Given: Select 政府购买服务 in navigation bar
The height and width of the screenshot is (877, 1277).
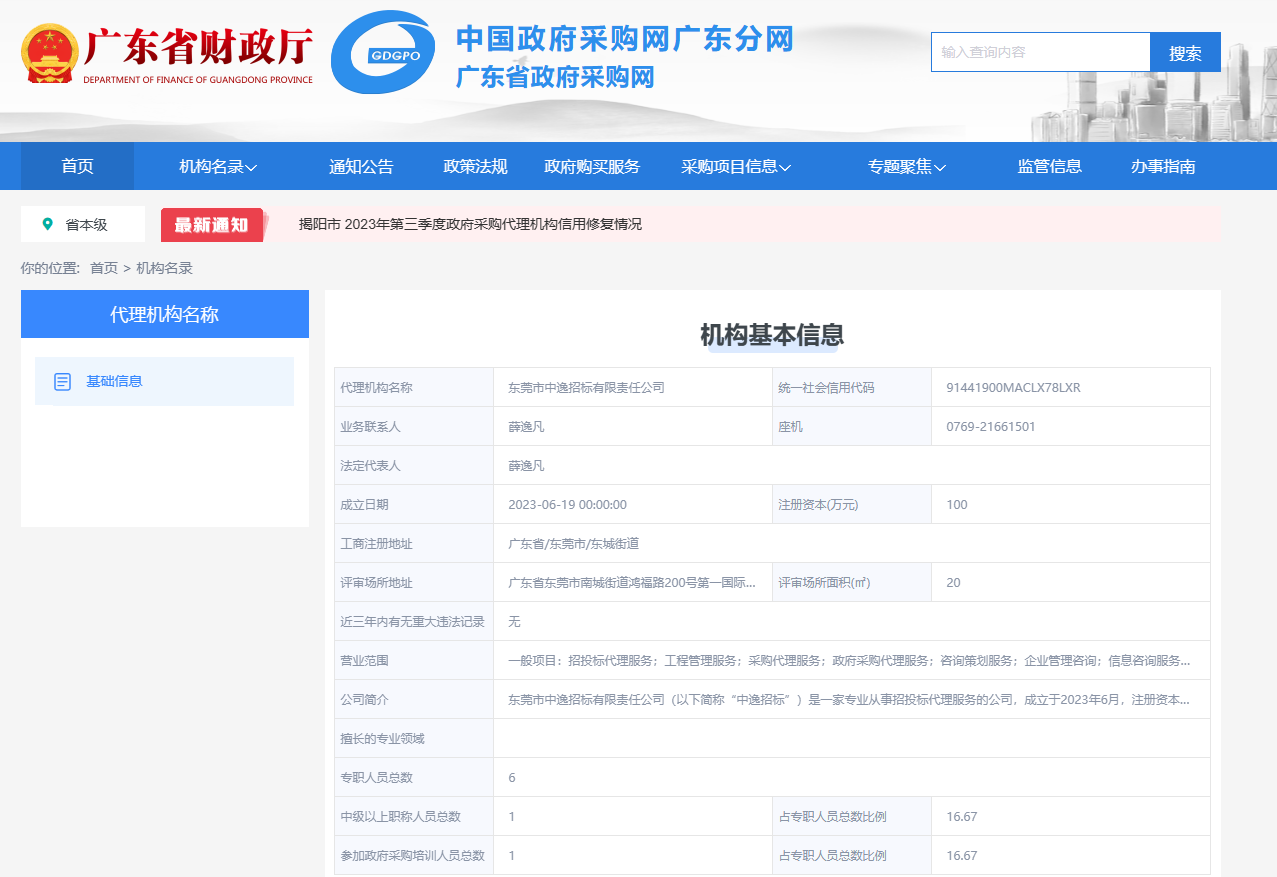Looking at the screenshot, I should (x=591, y=167).
